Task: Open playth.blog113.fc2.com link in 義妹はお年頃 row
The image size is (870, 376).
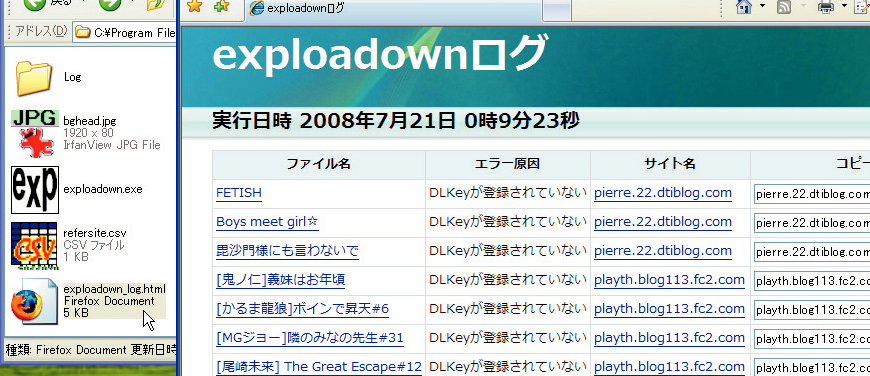Action: click(669, 280)
